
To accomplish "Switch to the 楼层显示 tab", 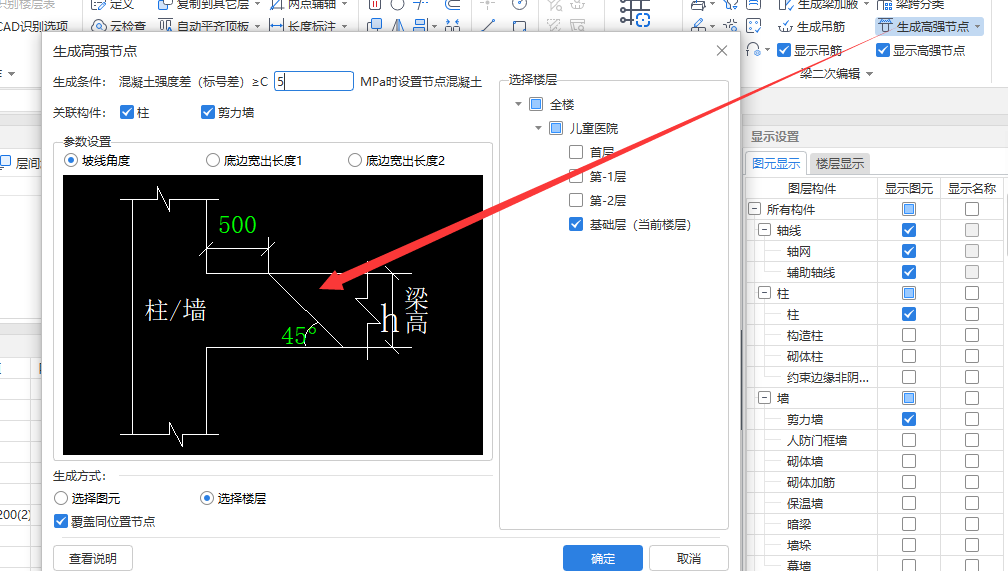I will (x=840, y=163).
